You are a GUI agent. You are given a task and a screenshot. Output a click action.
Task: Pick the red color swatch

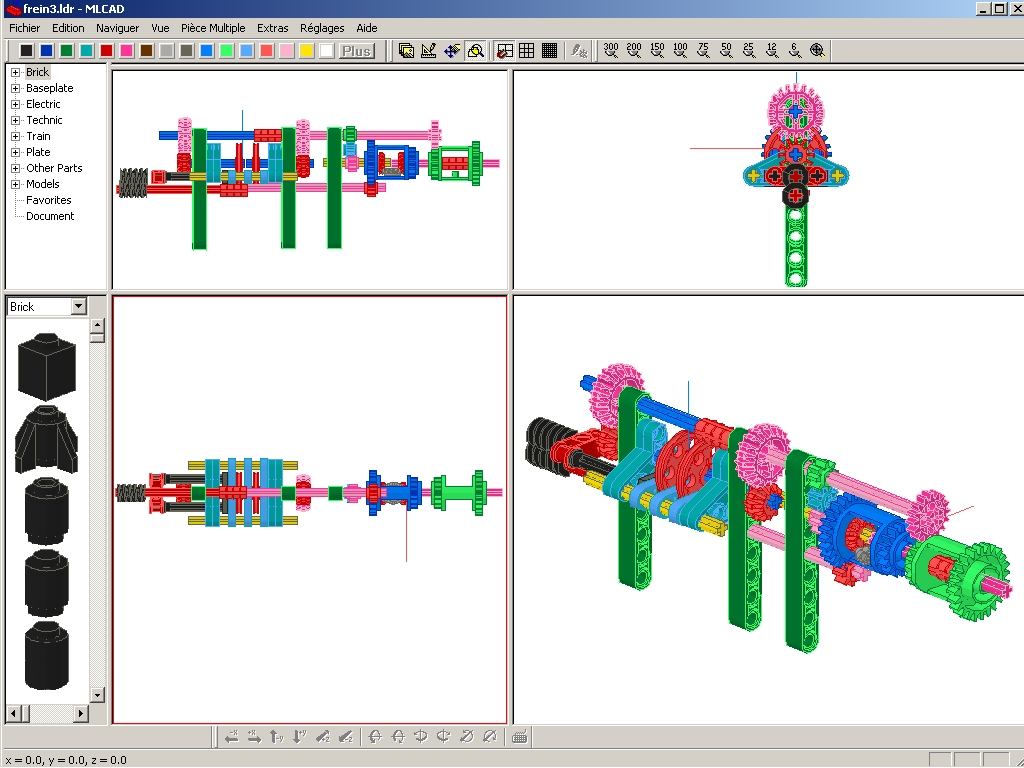(x=106, y=51)
